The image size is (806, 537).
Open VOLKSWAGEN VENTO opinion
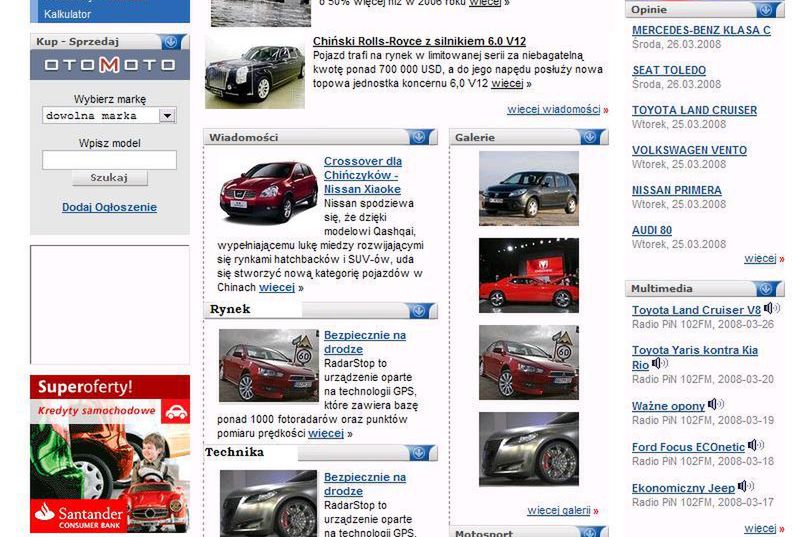click(x=689, y=151)
